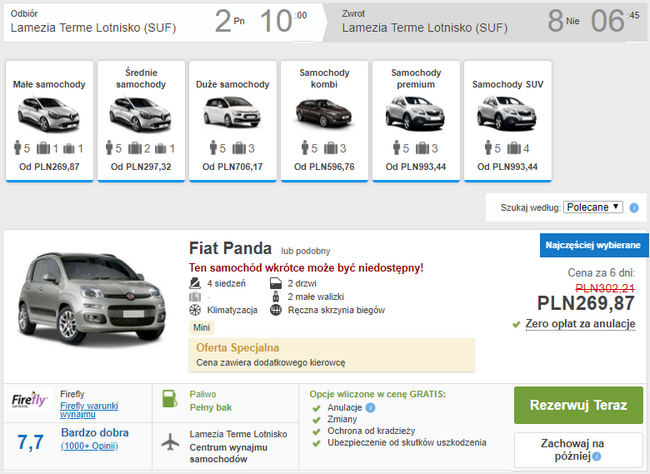Click the checkmark beside Ochrona od kradzieży
Viewport: 650px width, 474px height.
pos(317,432)
